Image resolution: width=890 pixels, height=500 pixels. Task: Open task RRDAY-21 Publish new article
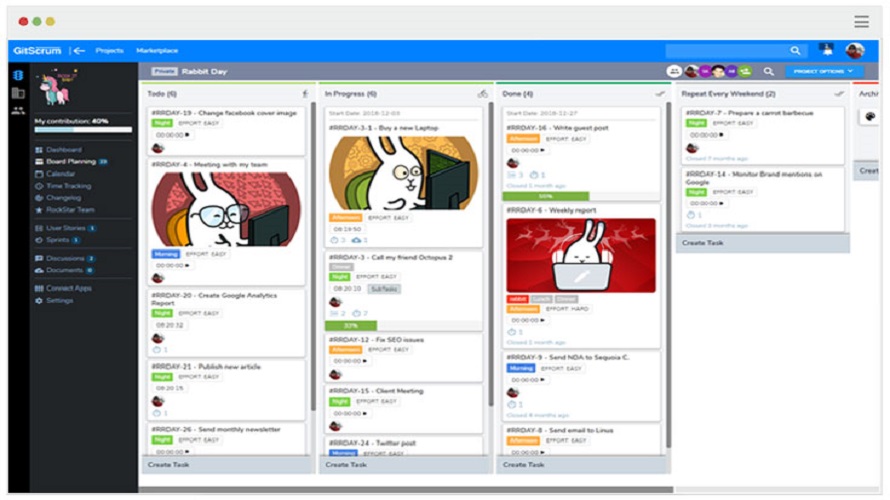click(206, 367)
